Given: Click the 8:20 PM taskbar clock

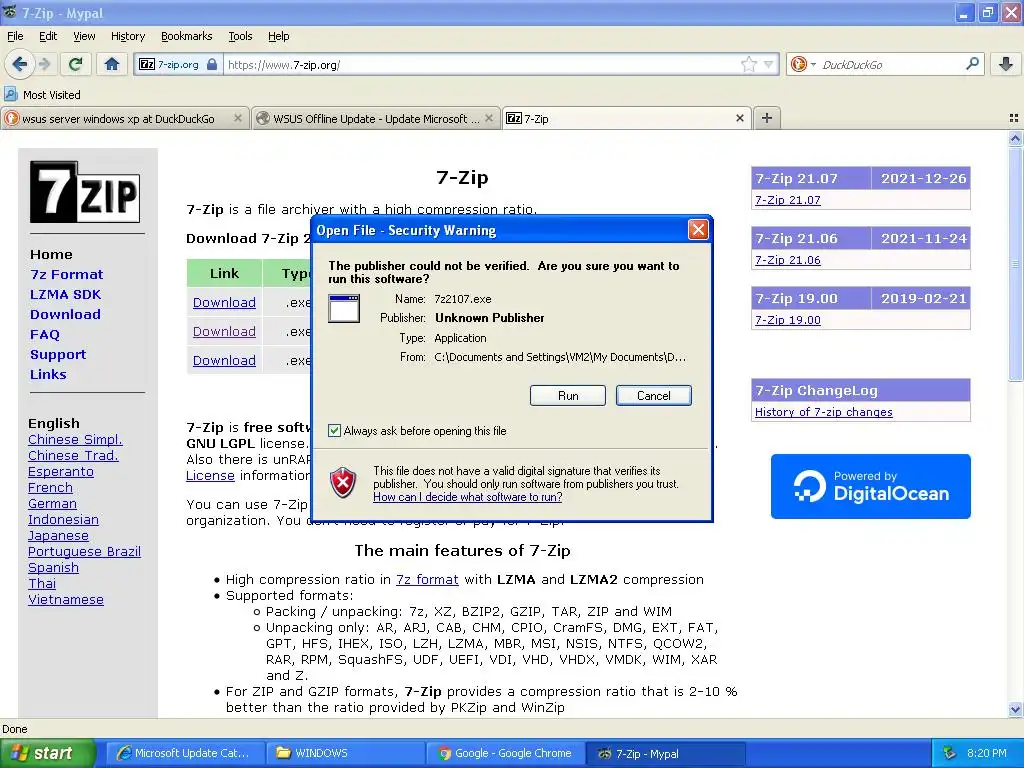Looking at the screenshot, I should pyautogui.click(x=986, y=753).
